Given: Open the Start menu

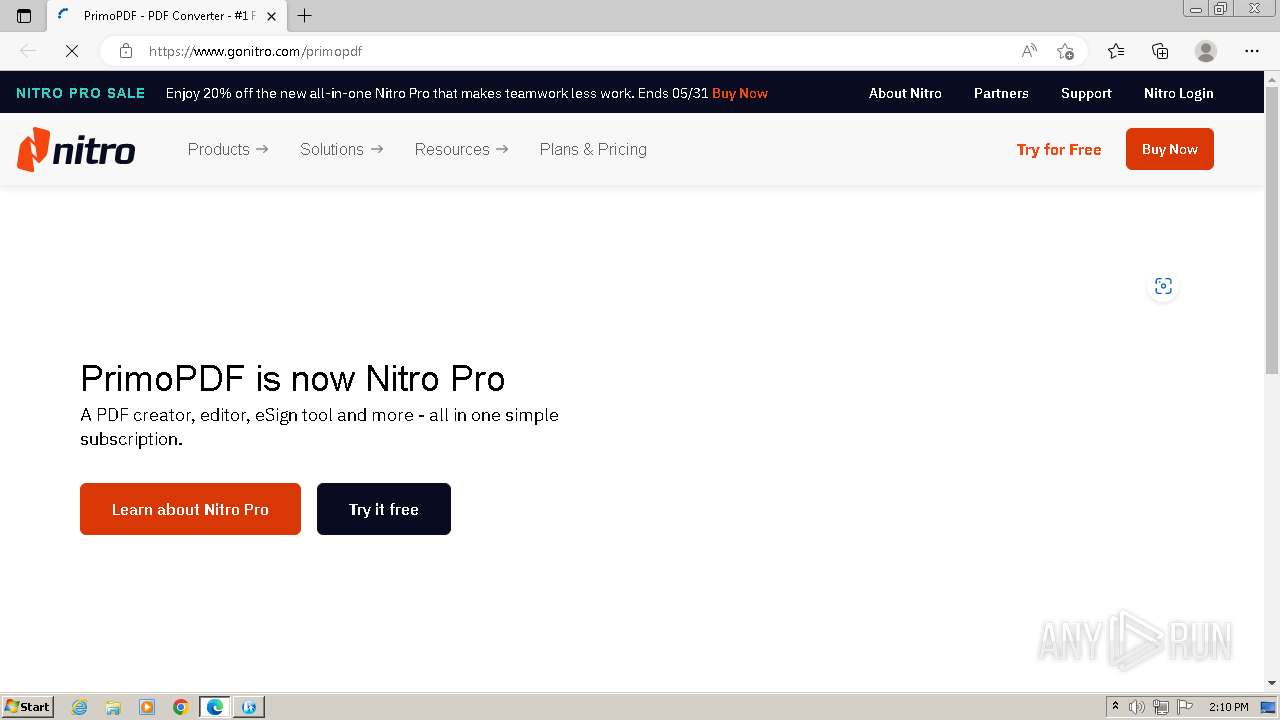Looking at the screenshot, I should coord(28,707).
